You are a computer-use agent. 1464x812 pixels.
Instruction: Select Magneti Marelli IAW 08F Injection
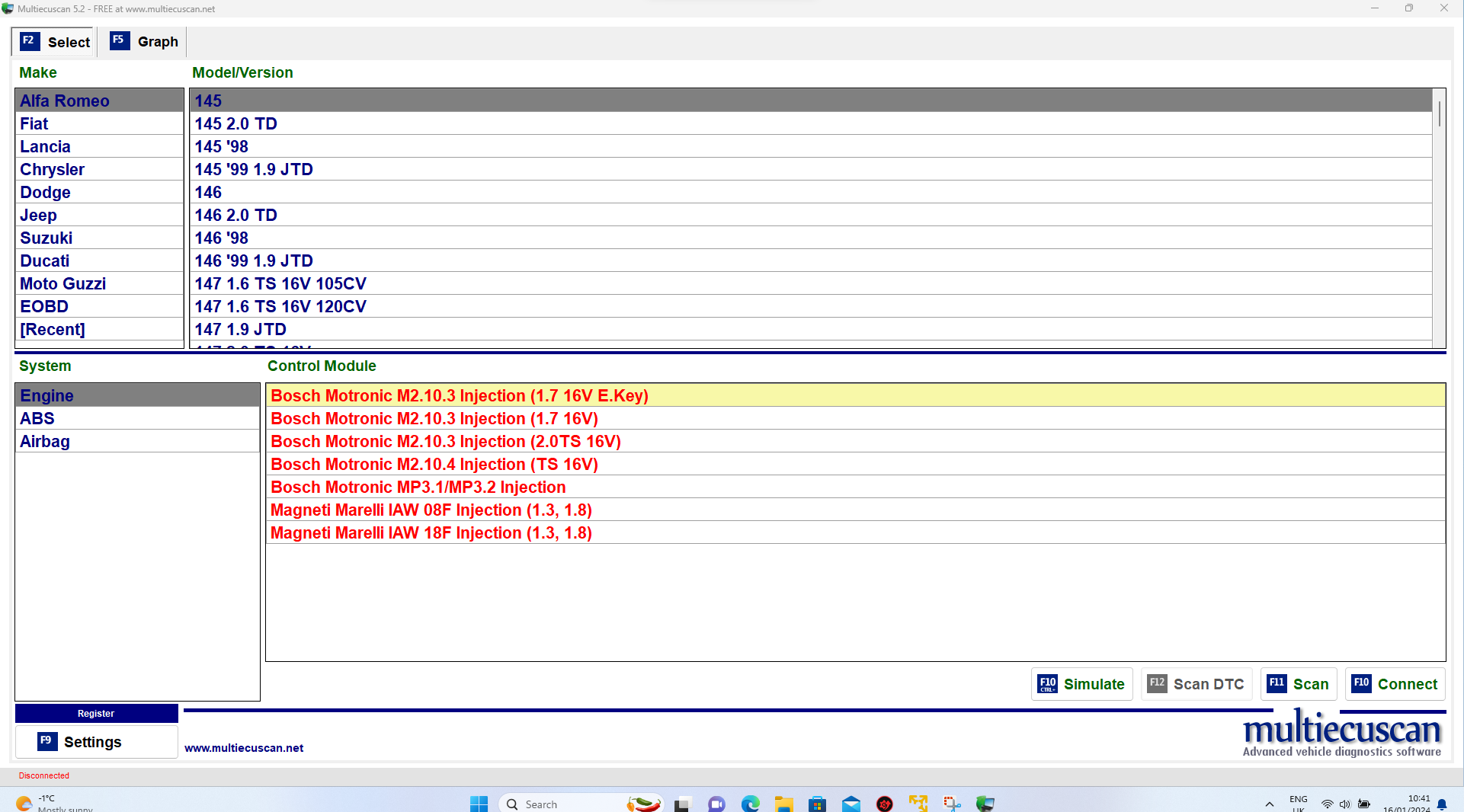tap(855, 510)
